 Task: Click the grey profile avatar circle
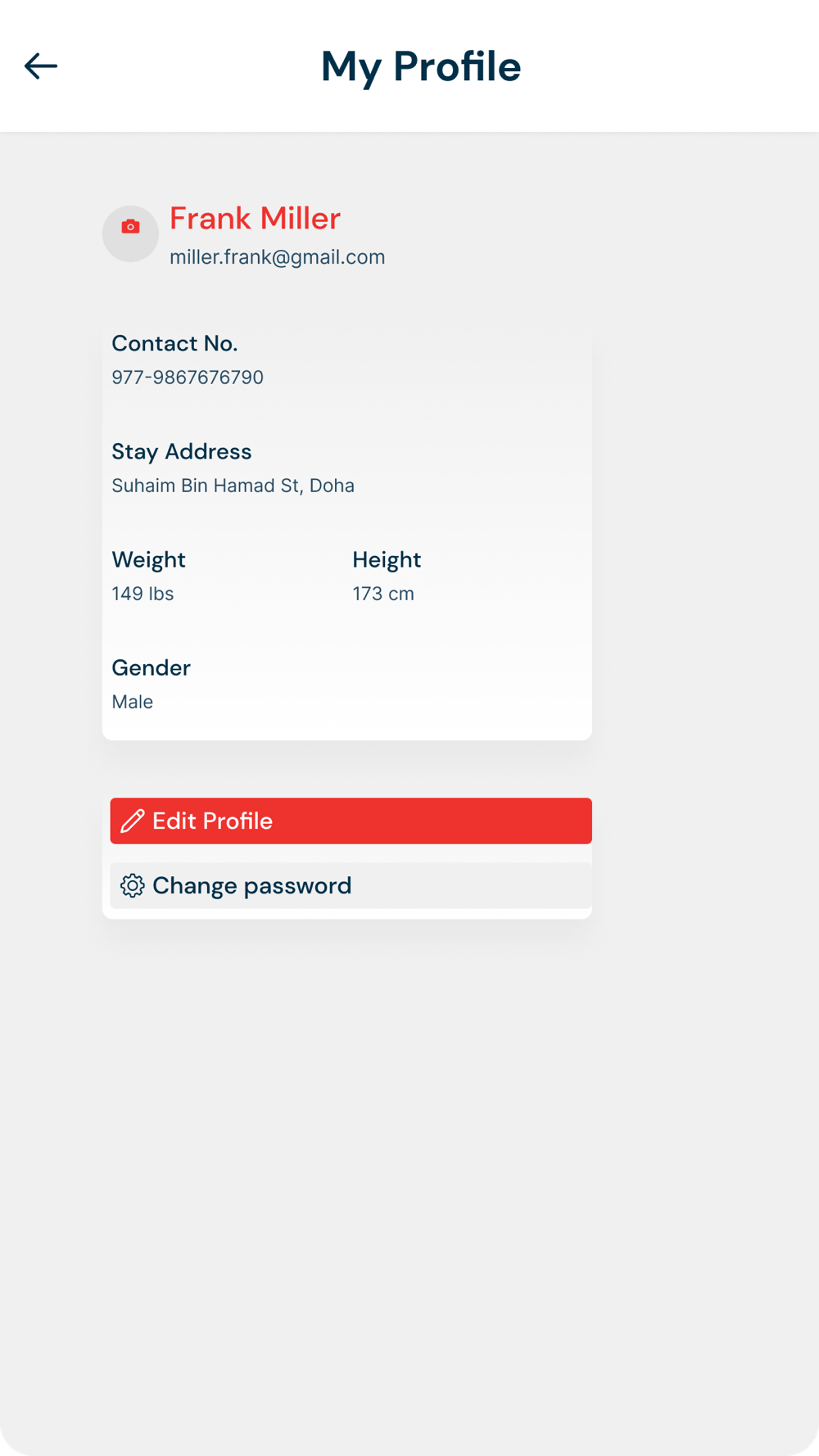point(130,233)
